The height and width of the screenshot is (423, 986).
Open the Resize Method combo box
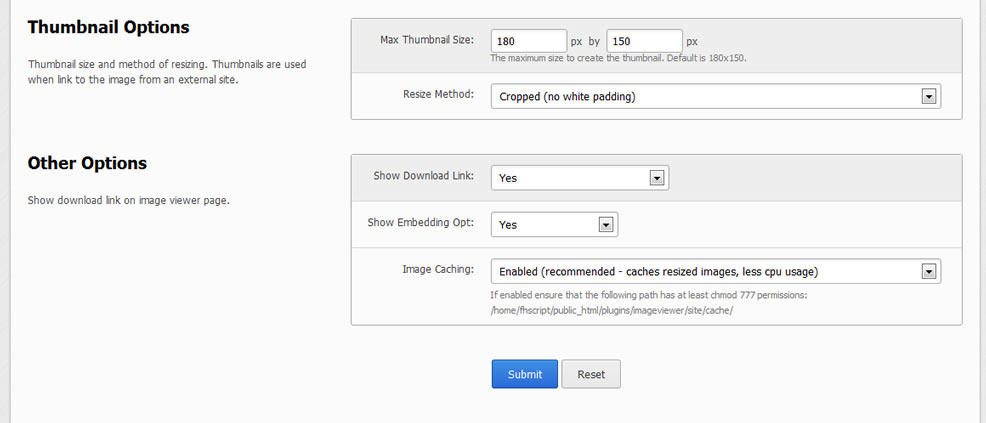tap(716, 97)
